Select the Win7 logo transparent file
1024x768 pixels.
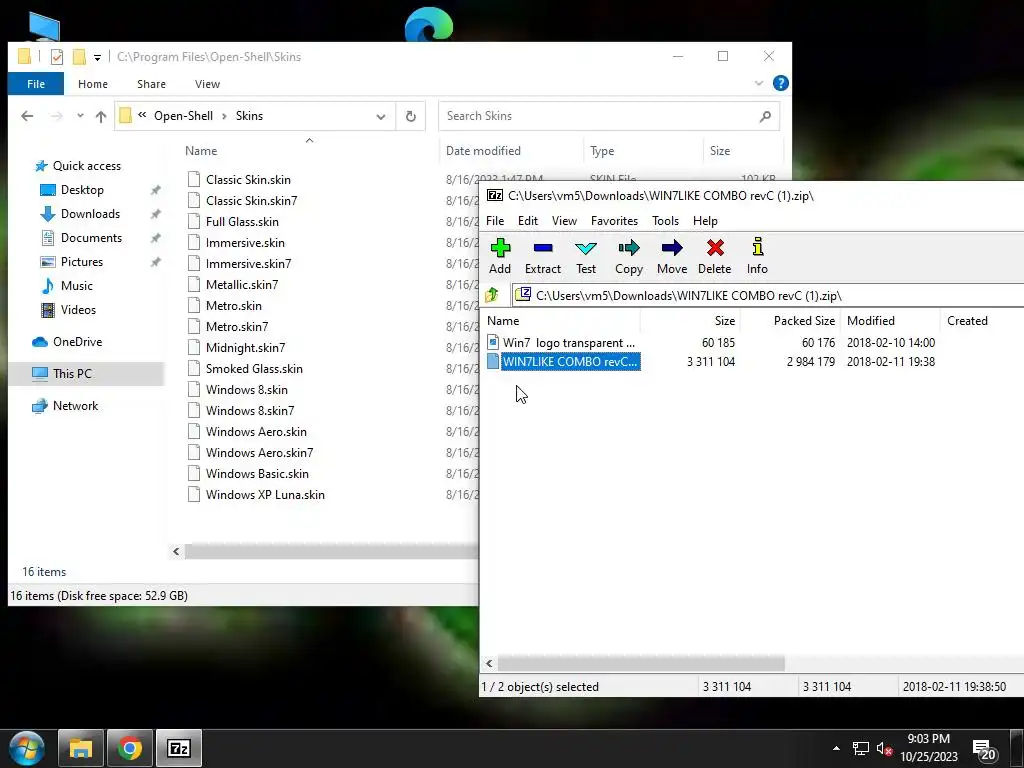coord(568,343)
